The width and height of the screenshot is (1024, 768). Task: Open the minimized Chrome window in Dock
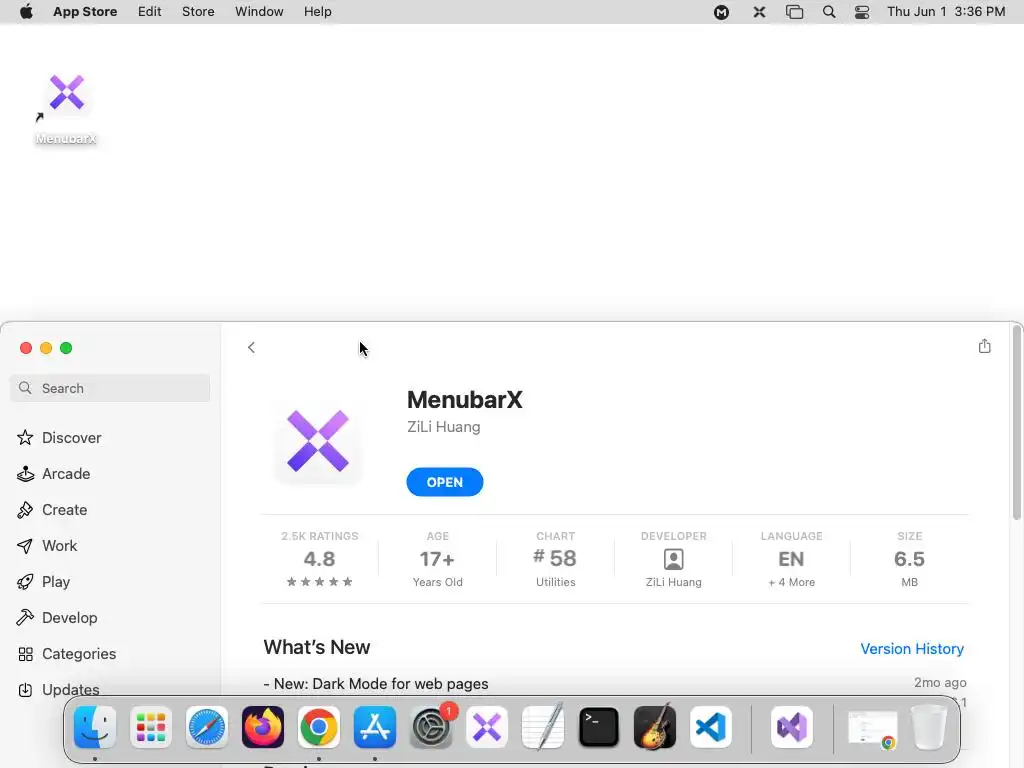click(x=872, y=728)
